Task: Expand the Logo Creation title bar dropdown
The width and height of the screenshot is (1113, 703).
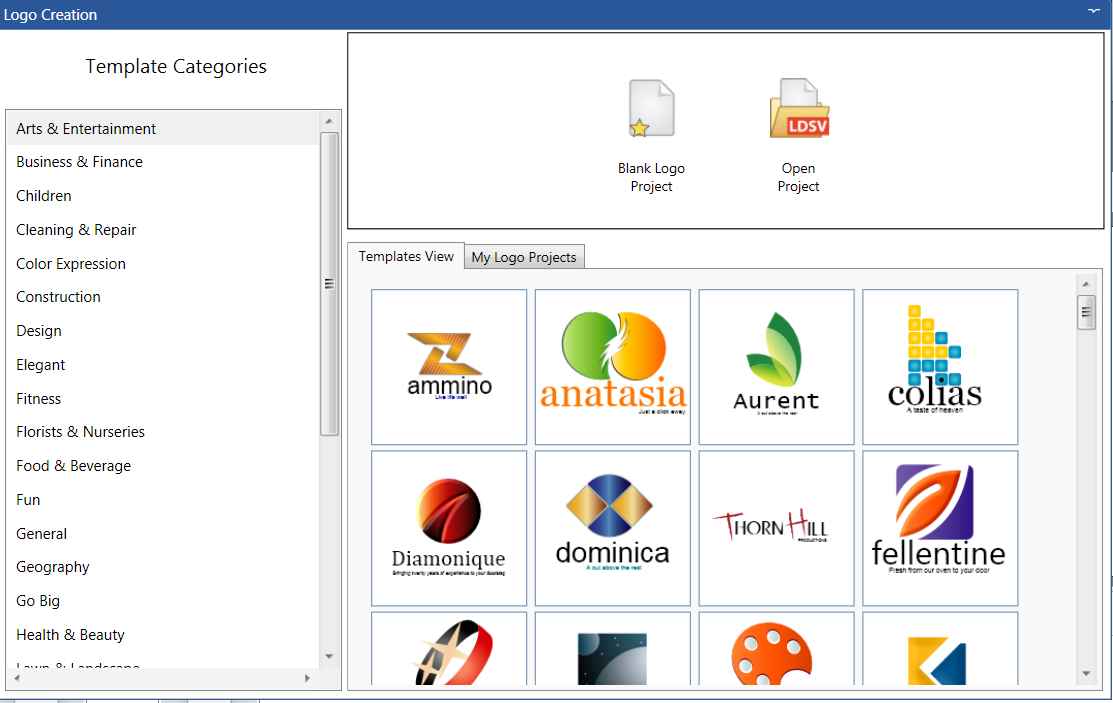Action: pos(1093,10)
